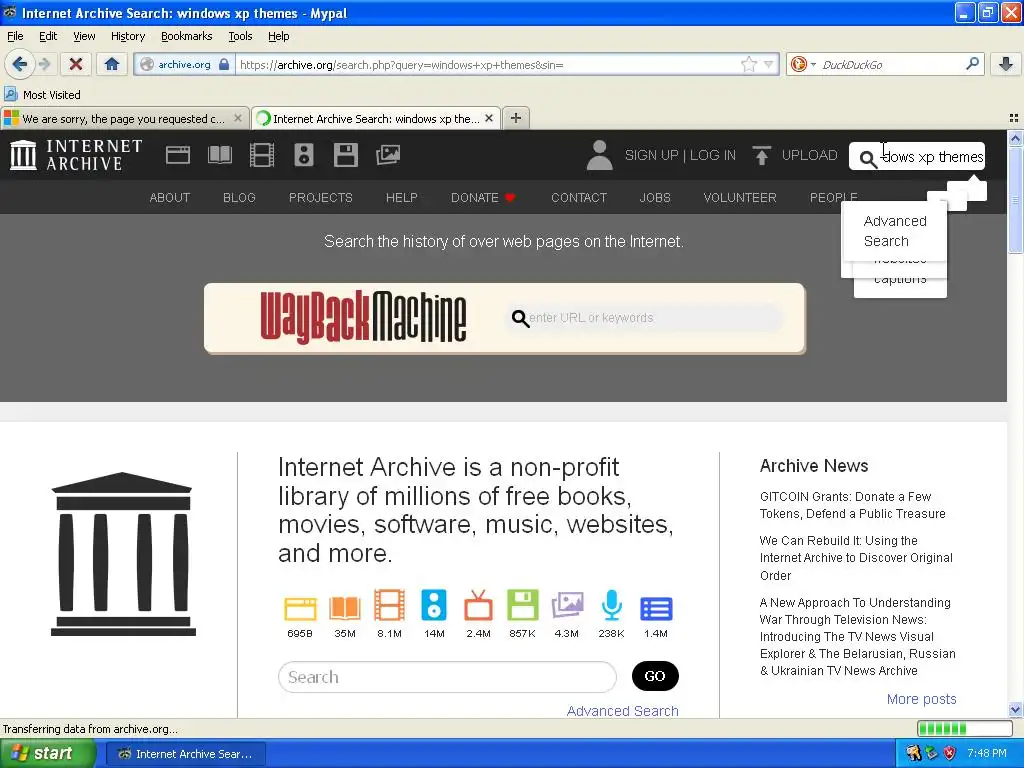The image size is (1024, 768).
Task: Open GITCOIN Grants news article
Action: click(x=852, y=505)
